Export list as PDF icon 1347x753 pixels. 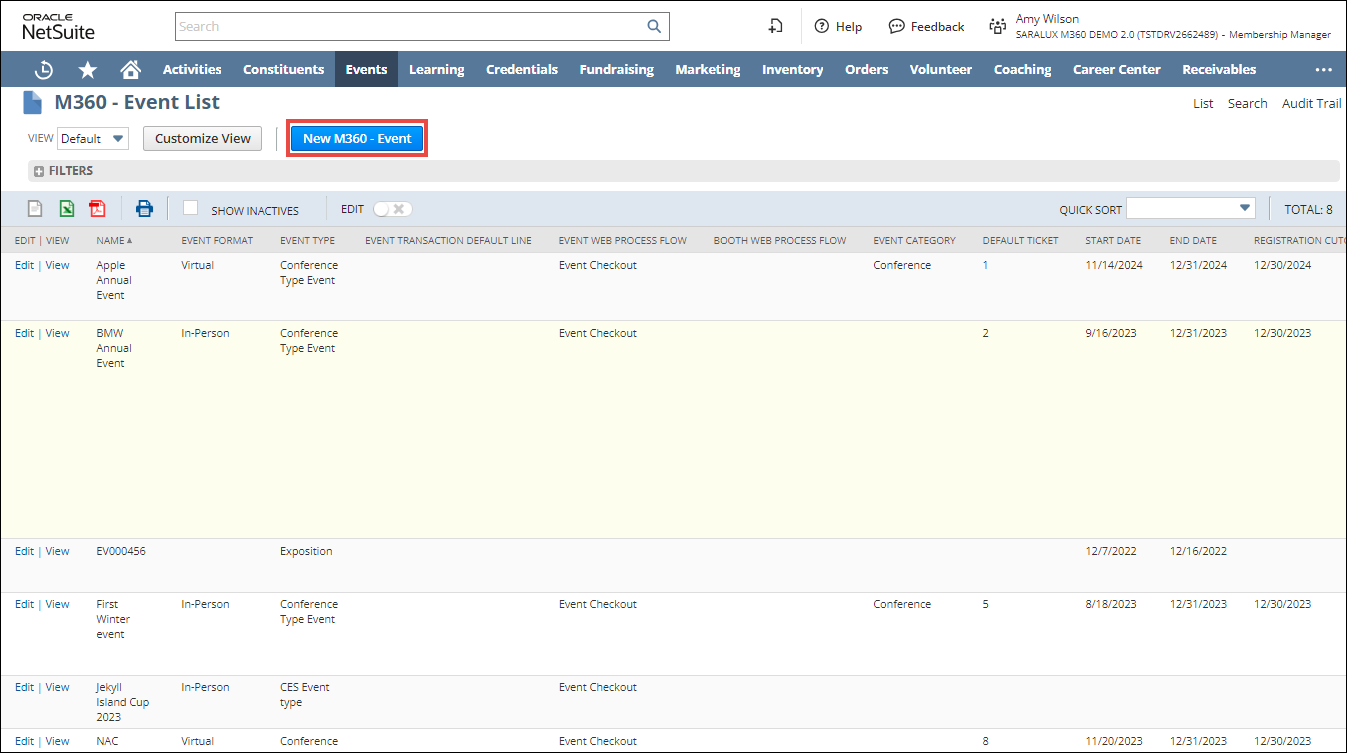97,209
